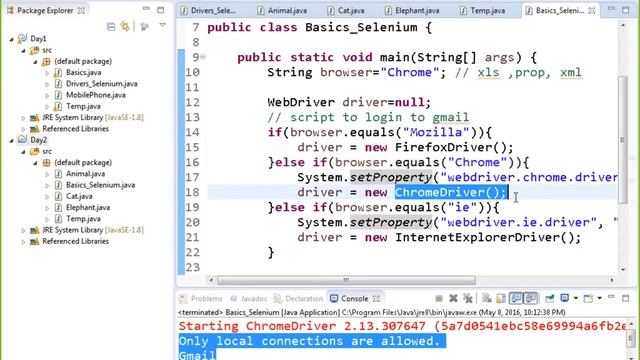Viewport: 640px width, 360px height.
Task: Click the Open Console icon
Action: 588,298
